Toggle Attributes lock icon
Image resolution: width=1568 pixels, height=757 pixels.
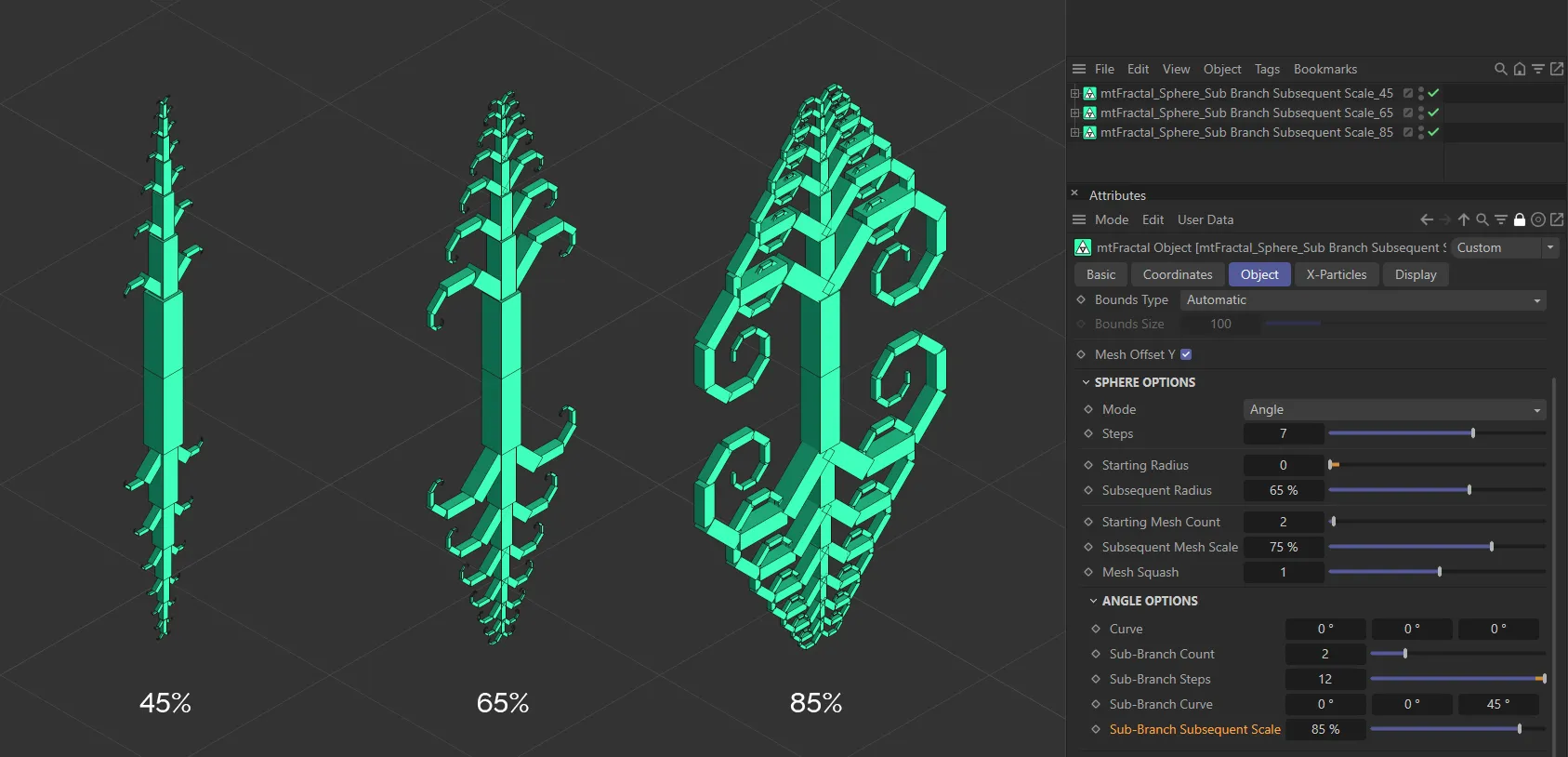coord(1520,219)
